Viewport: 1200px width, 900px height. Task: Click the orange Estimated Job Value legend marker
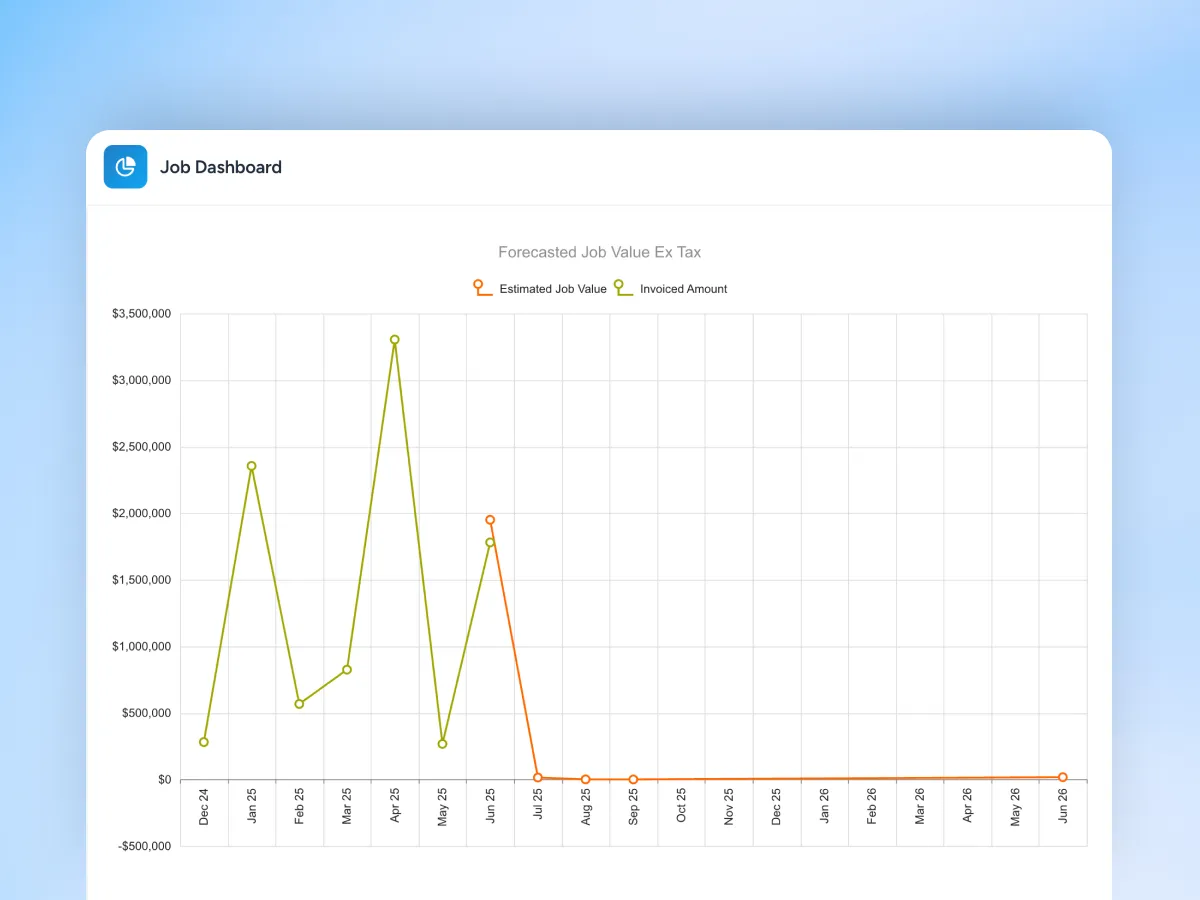[482, 288]
